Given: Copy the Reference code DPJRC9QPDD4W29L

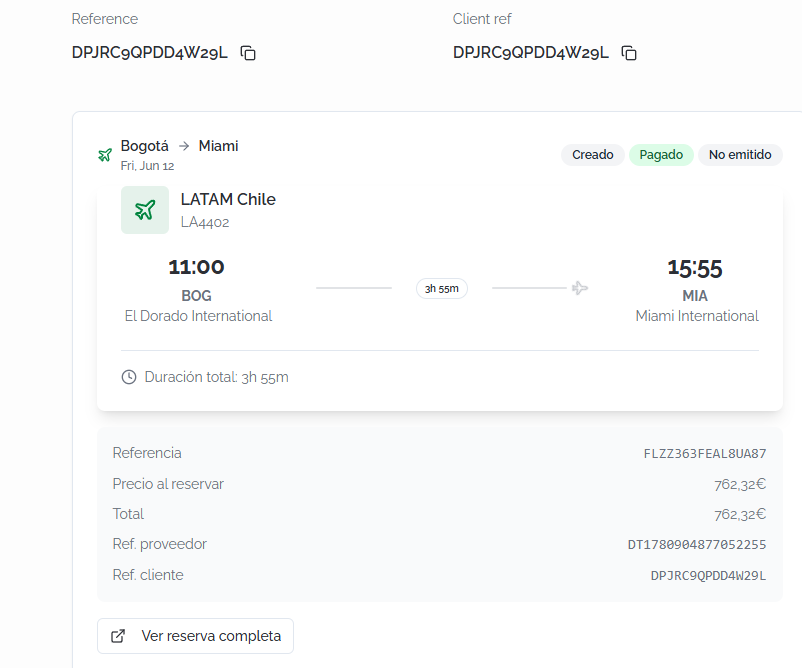Looking at the screenshot, I should pos(248,53).
